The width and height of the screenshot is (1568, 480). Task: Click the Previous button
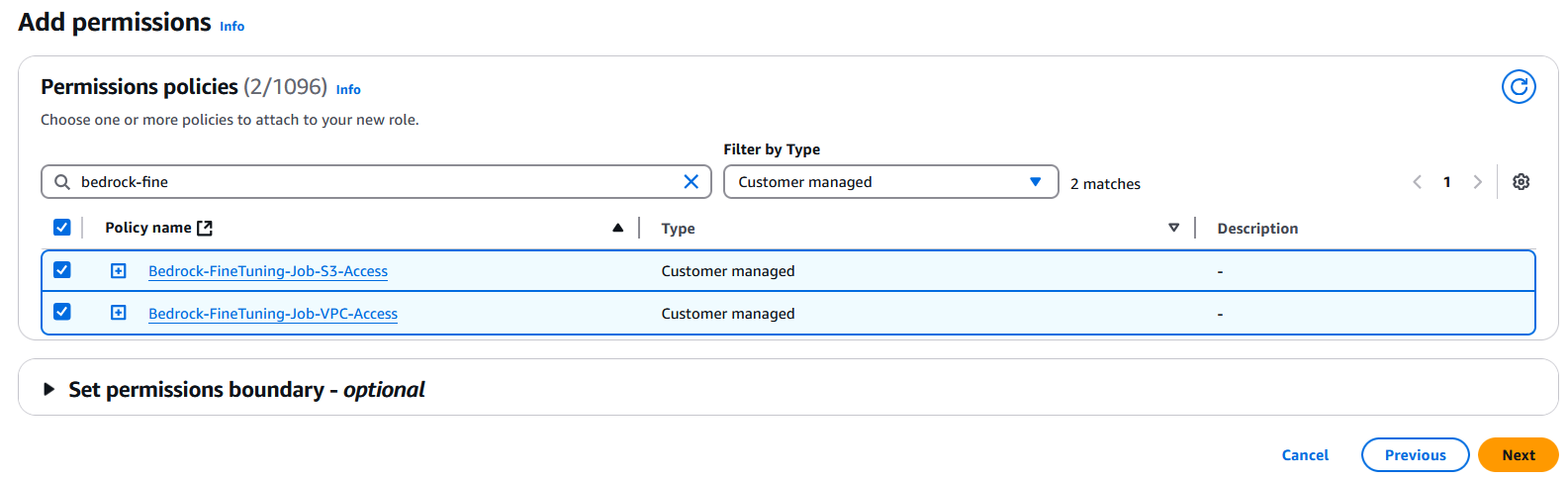coord(1415,455)
